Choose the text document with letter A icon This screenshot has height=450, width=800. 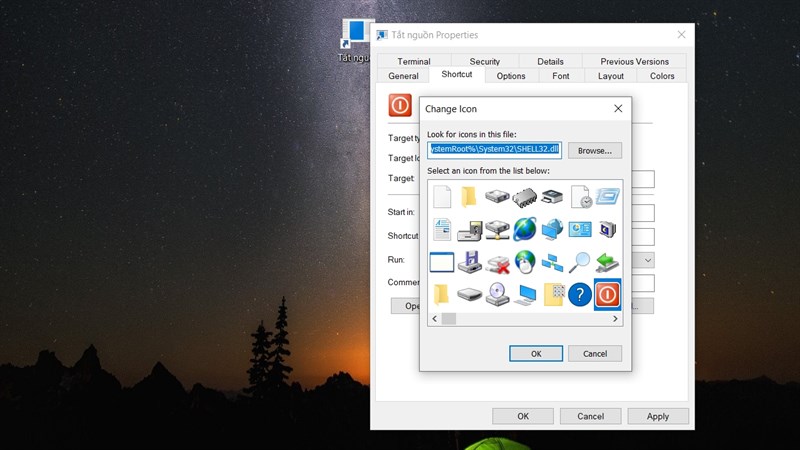[x=442, y=230]
